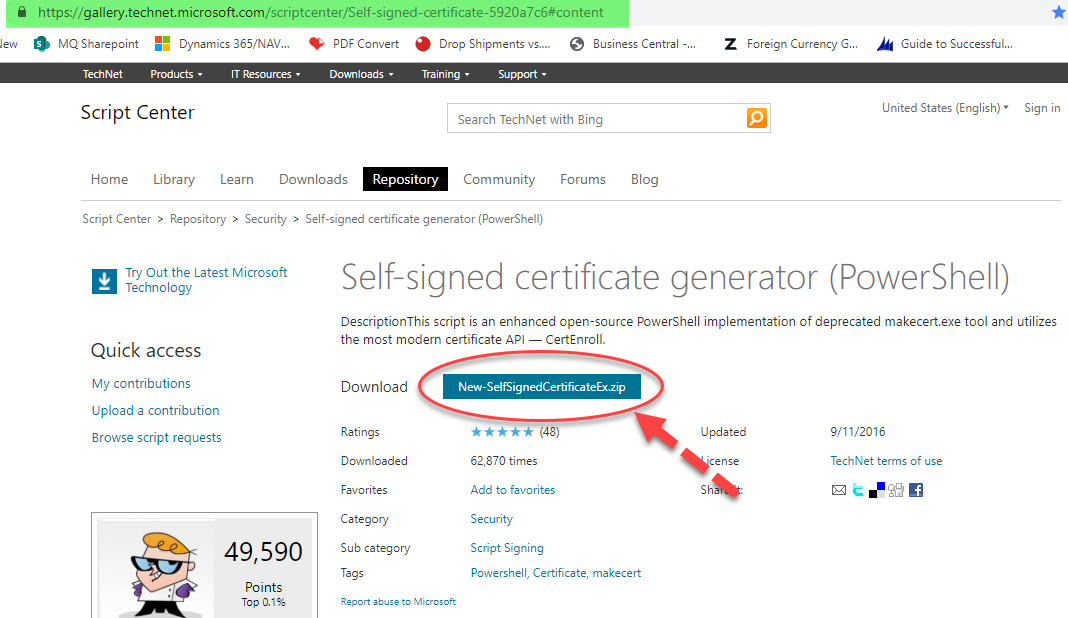Click Sign in link

point(1042,108)
